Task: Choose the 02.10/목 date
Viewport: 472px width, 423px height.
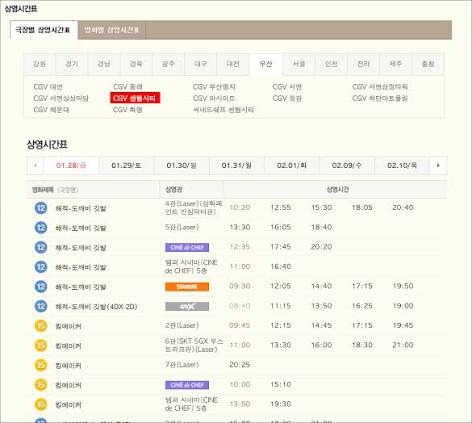Action: [402, 165]
